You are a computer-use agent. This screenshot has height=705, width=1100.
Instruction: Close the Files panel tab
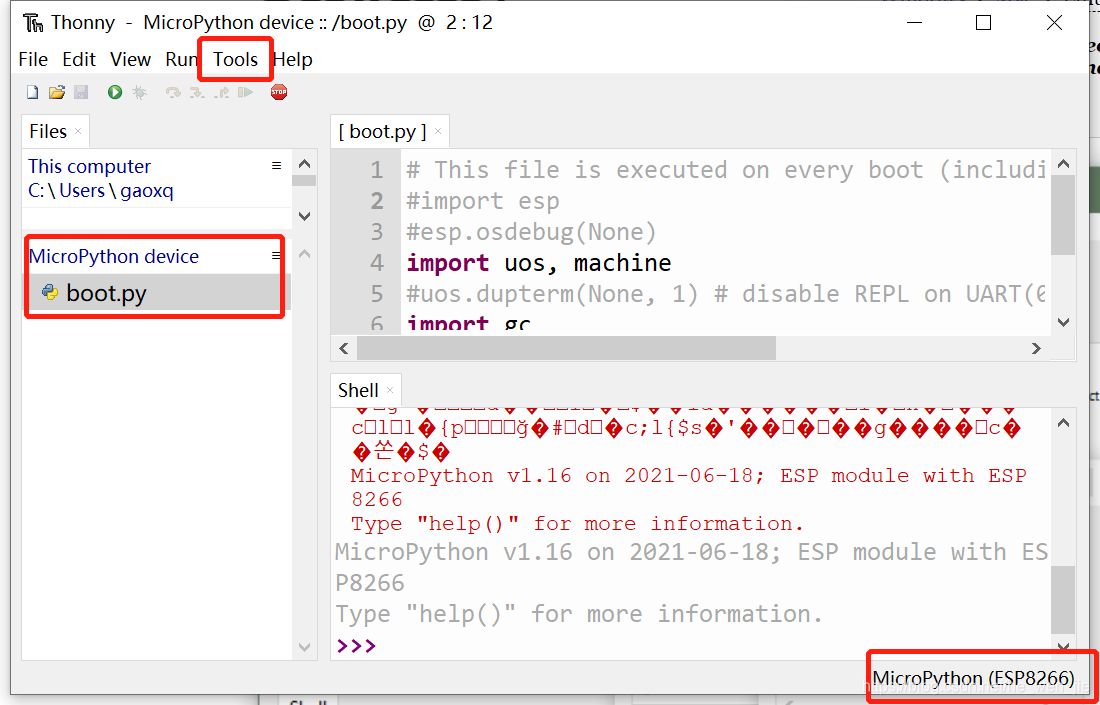[78, 131]
